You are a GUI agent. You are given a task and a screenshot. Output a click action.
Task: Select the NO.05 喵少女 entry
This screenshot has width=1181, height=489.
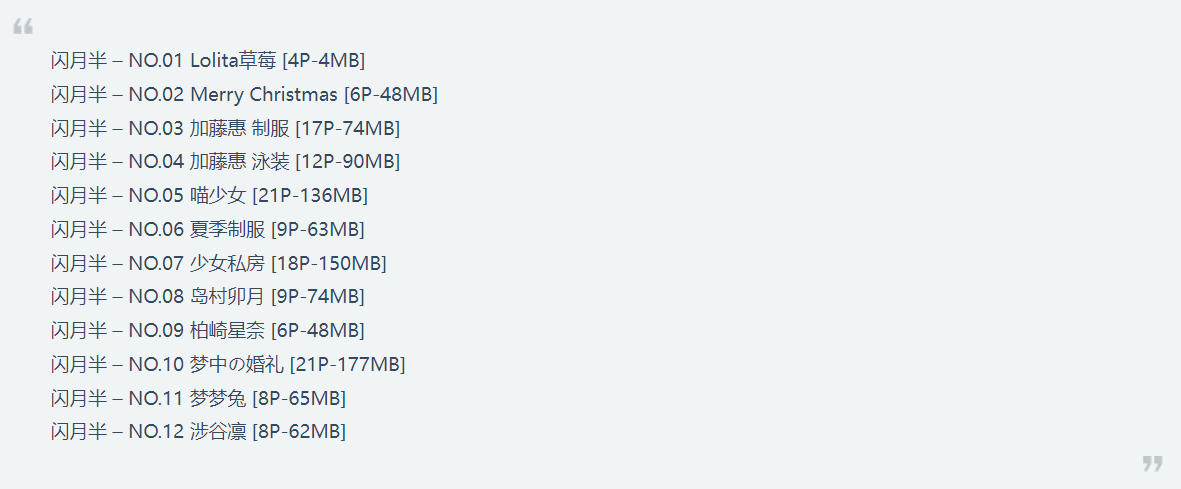click(x=209, y=195)
